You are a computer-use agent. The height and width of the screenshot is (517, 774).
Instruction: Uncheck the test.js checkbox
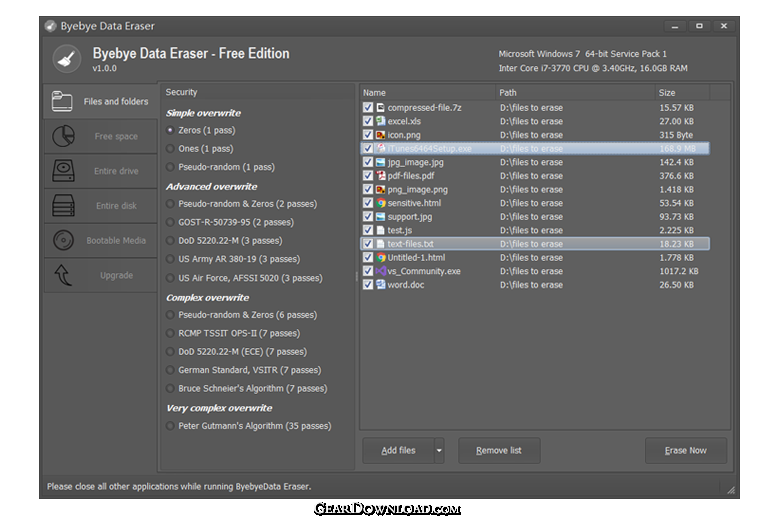click(x=368, y=230)
